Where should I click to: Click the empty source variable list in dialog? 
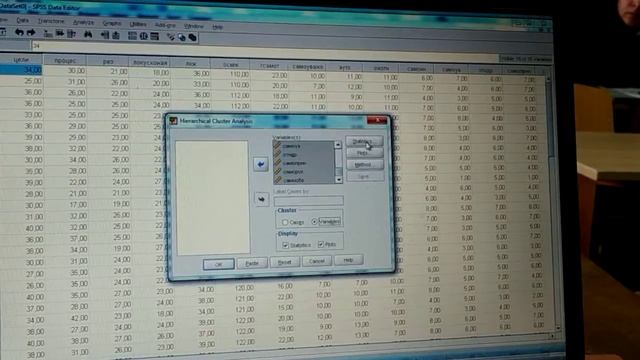click(212, 198)
